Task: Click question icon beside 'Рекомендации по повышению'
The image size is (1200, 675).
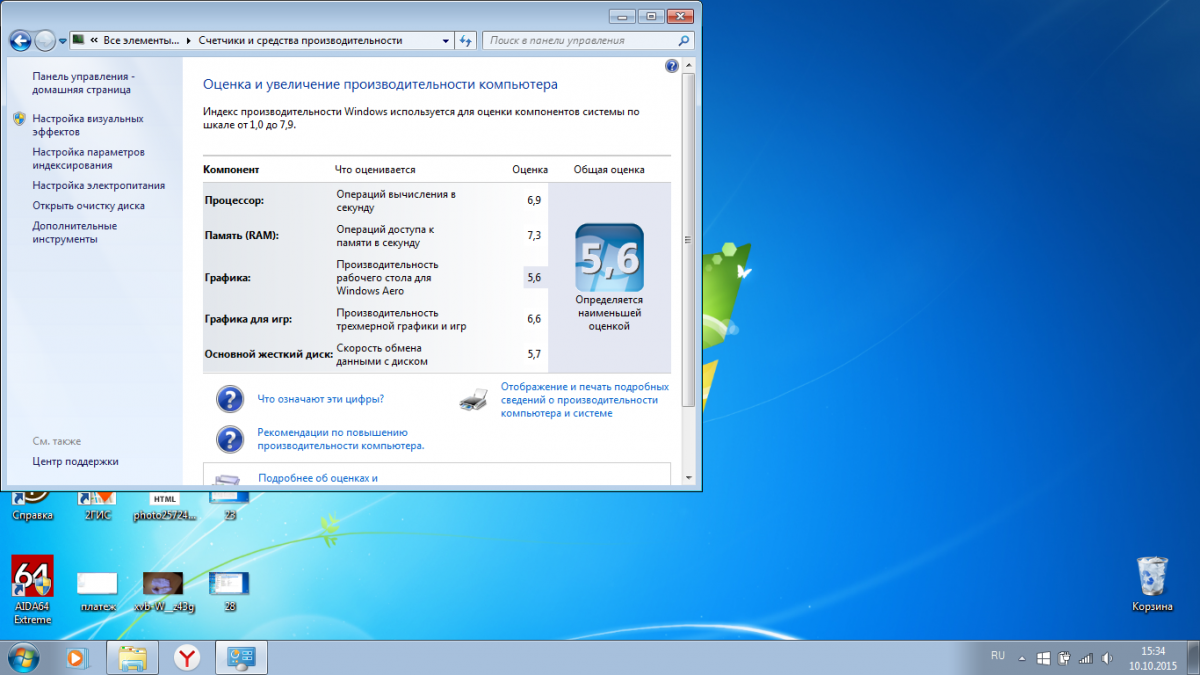Action: point(230,439)
